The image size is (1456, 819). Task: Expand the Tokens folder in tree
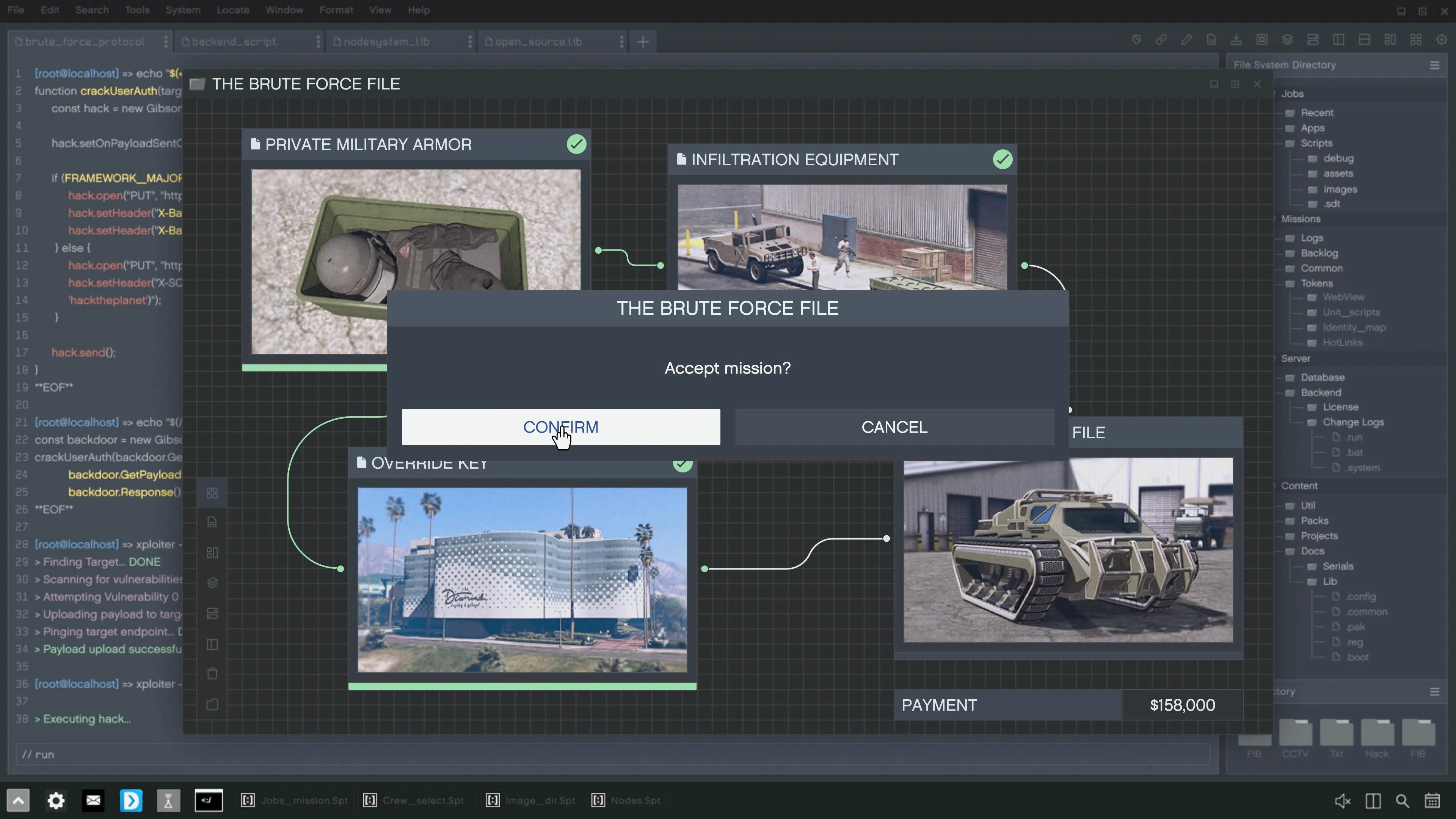point(1316,283)
